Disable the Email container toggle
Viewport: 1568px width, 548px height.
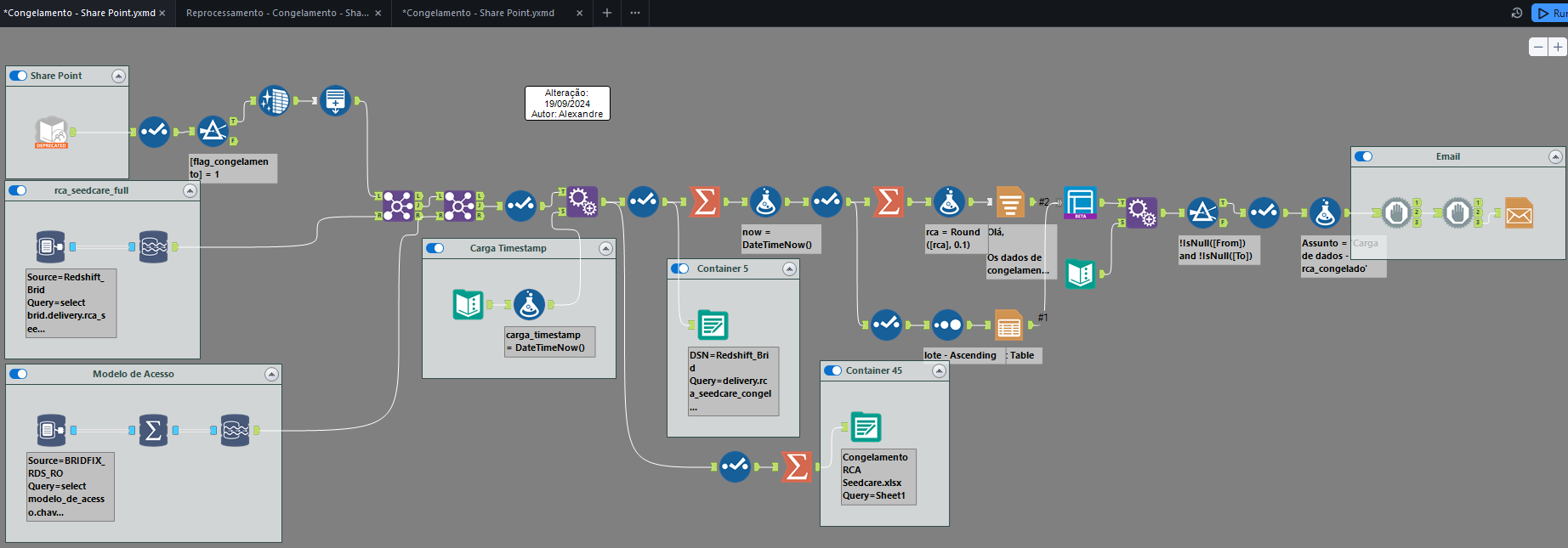pyautogui.click(x=1364, y=156)
